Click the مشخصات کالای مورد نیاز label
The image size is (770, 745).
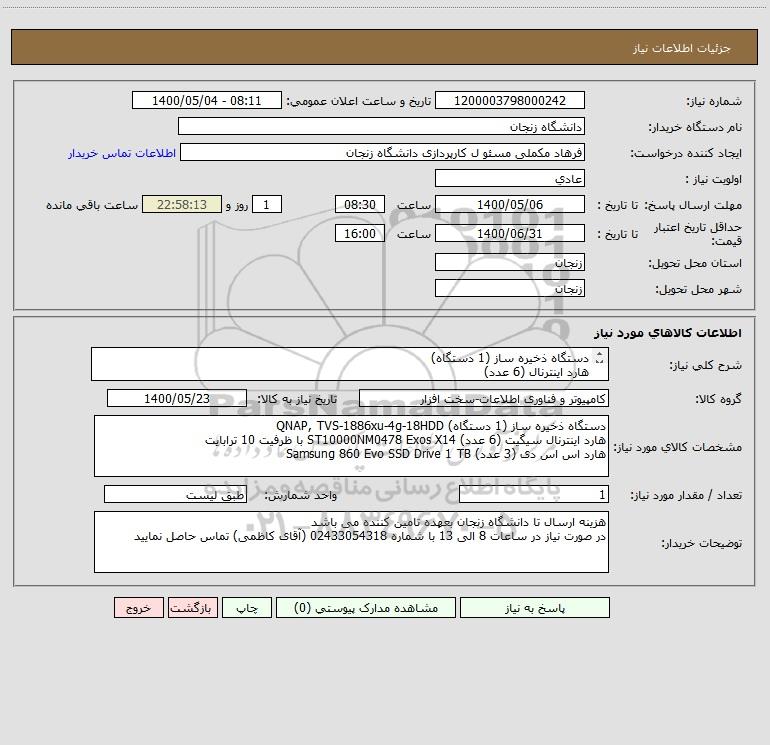coord(678,447)
